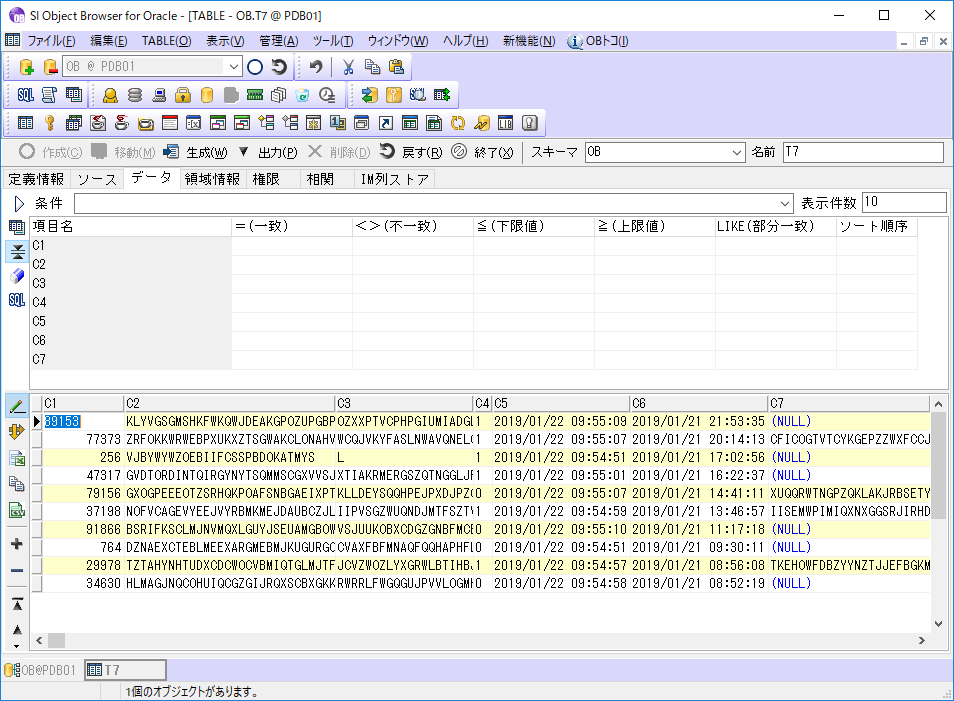Switch to the 定義情報 tab

coord(36,179)
